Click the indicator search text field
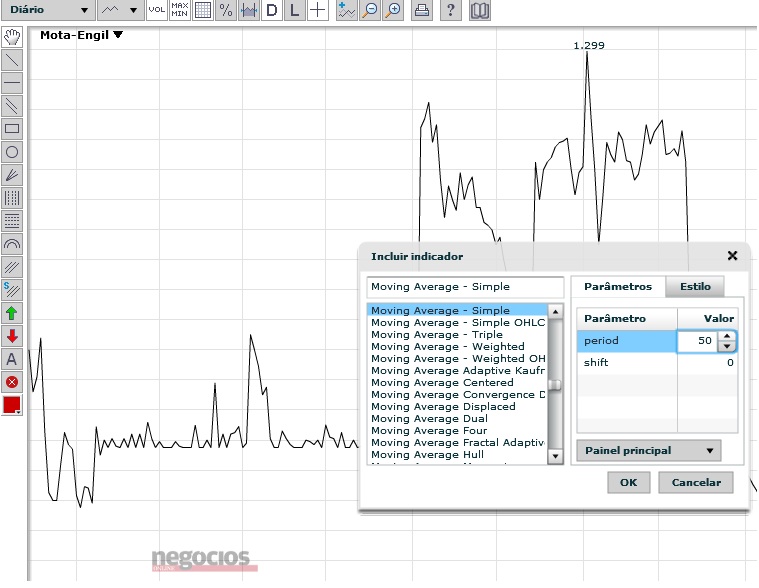Screen dimensions: 759x588 (x=465, y=287)
